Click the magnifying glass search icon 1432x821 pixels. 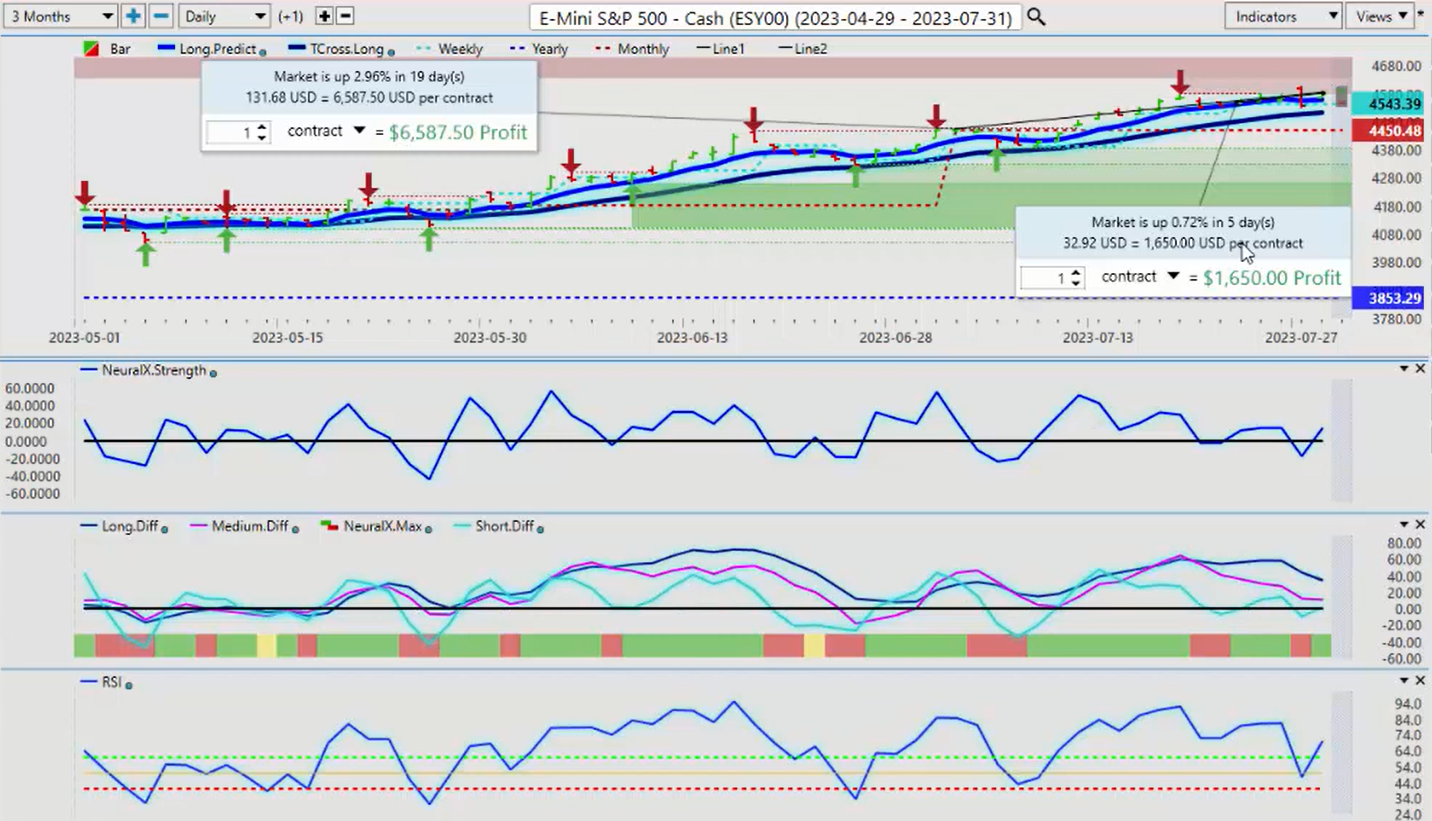click(x=1036, y=17)
